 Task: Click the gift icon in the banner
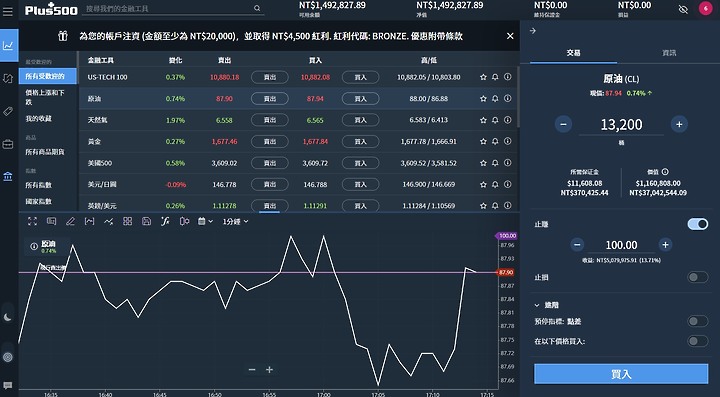pos(63,36)
